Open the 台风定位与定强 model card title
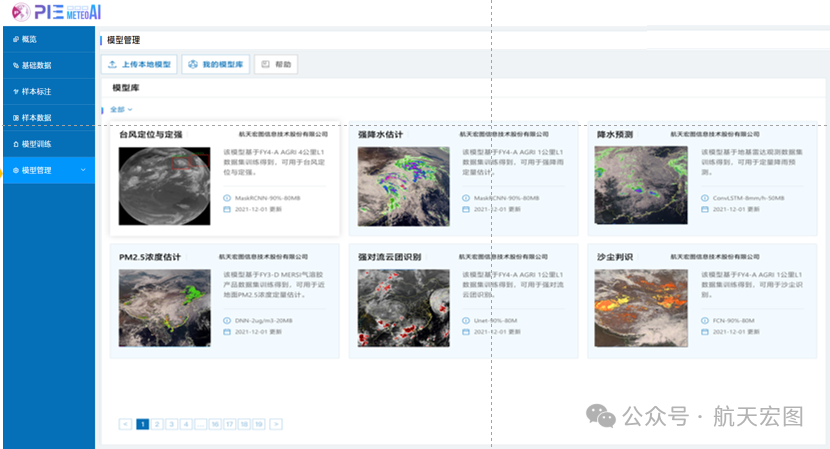This screenshot has width=830, height=449. coord(150,134)
